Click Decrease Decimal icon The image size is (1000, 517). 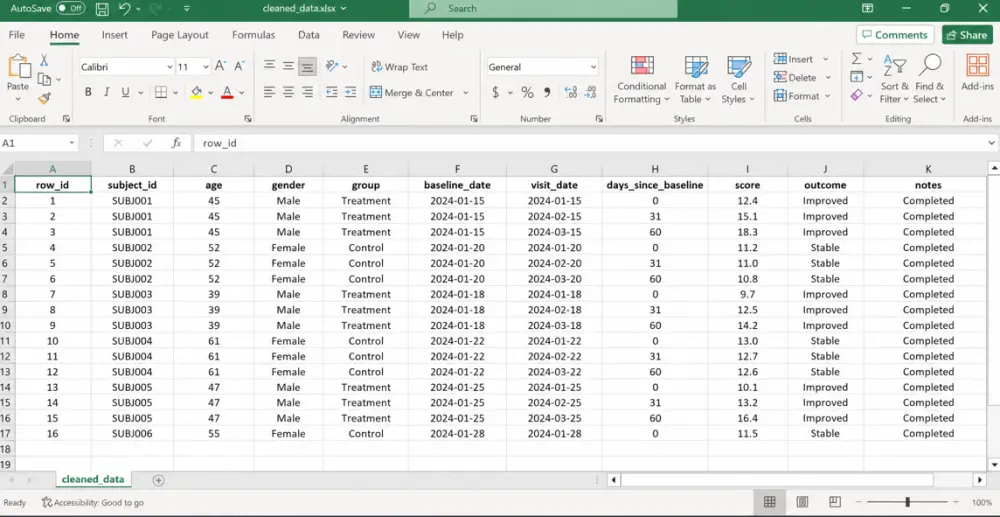click(x=591, y=92)
